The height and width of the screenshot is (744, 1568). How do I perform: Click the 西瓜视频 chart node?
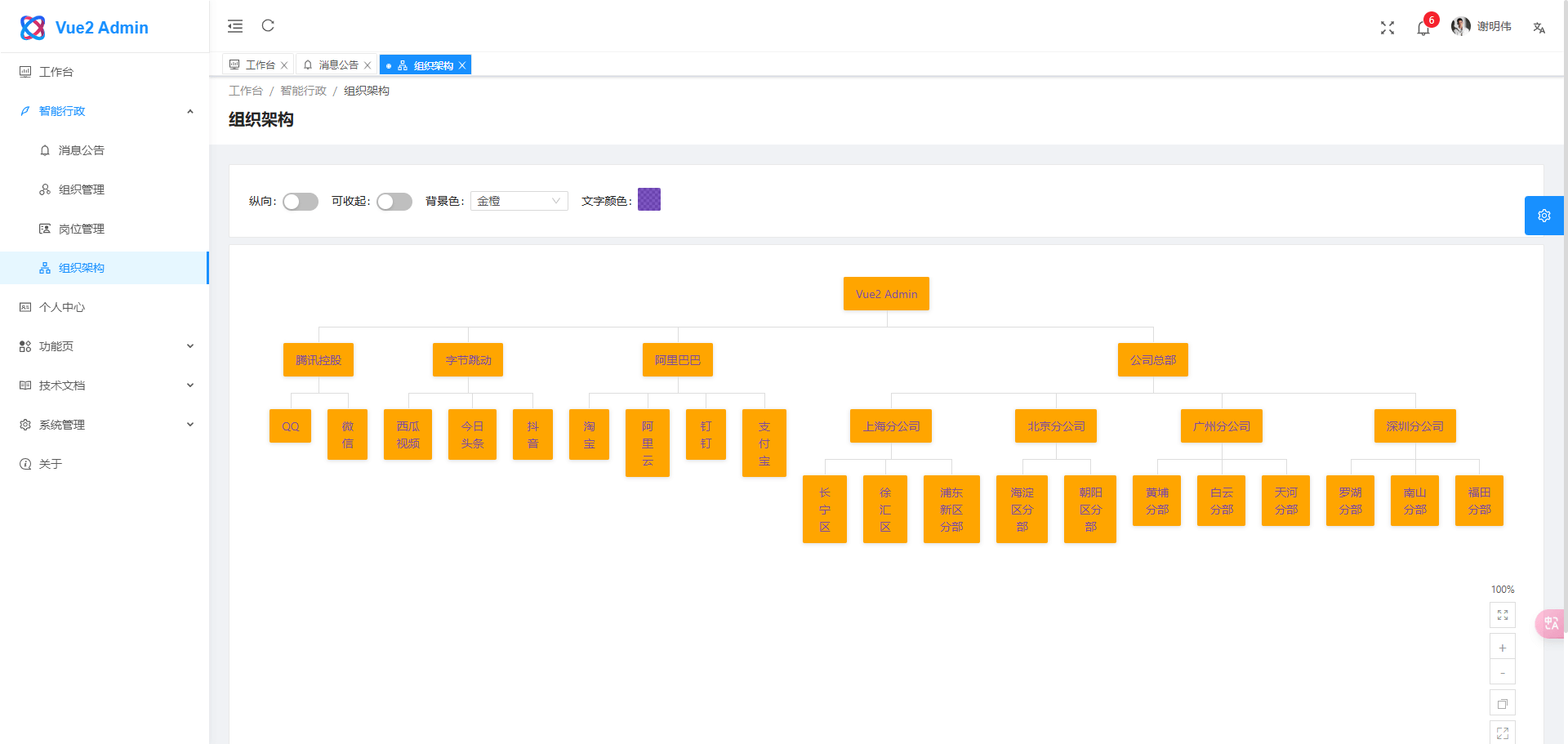pos(408,434)
